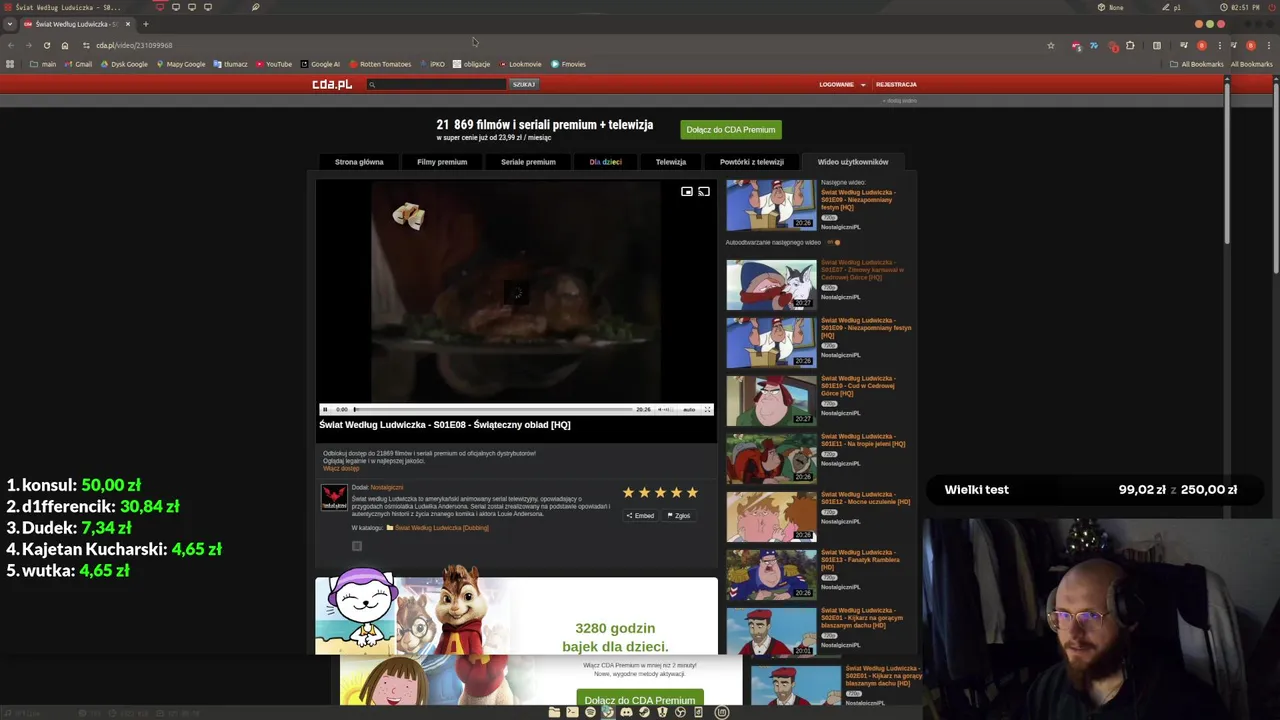Open the Dla dzieci tab

click(605, 162)
